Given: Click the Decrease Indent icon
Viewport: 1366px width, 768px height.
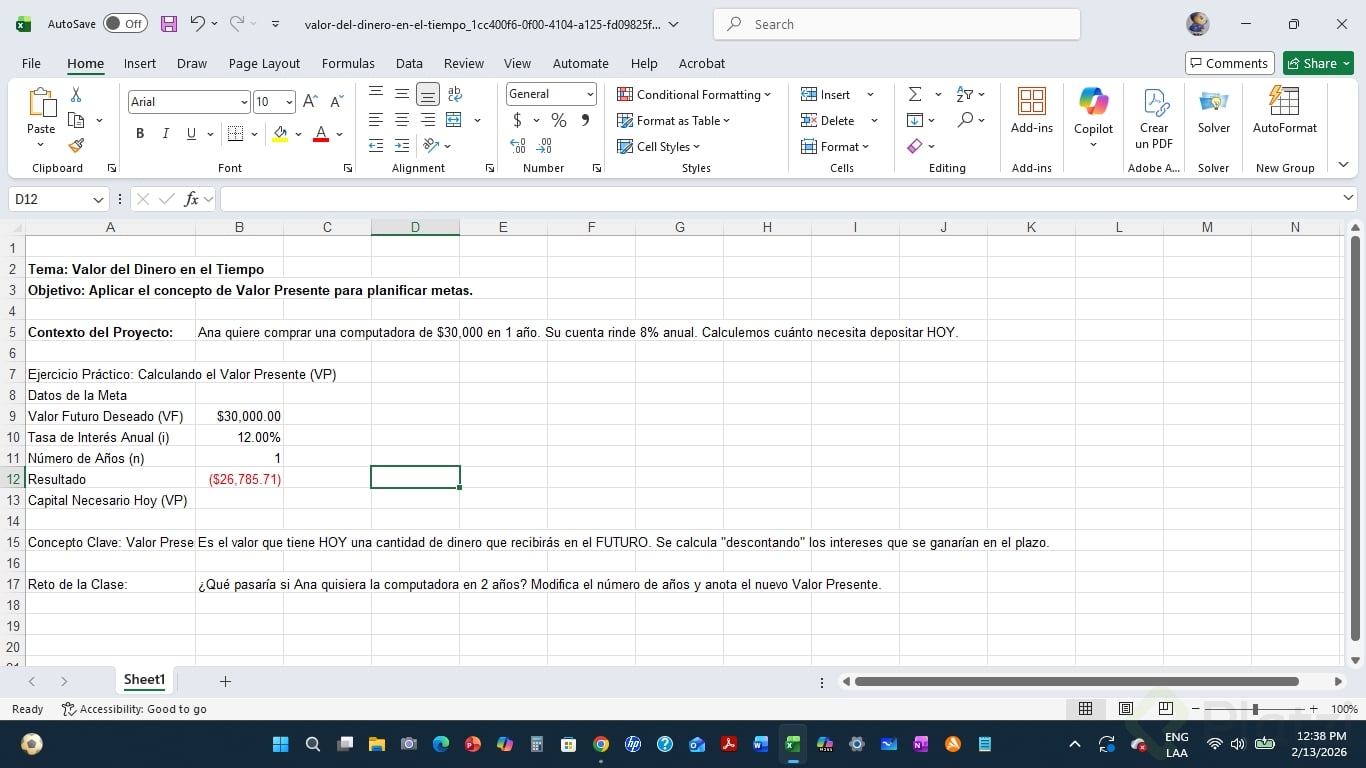Looking at the screenshot, I should (376, 146).
